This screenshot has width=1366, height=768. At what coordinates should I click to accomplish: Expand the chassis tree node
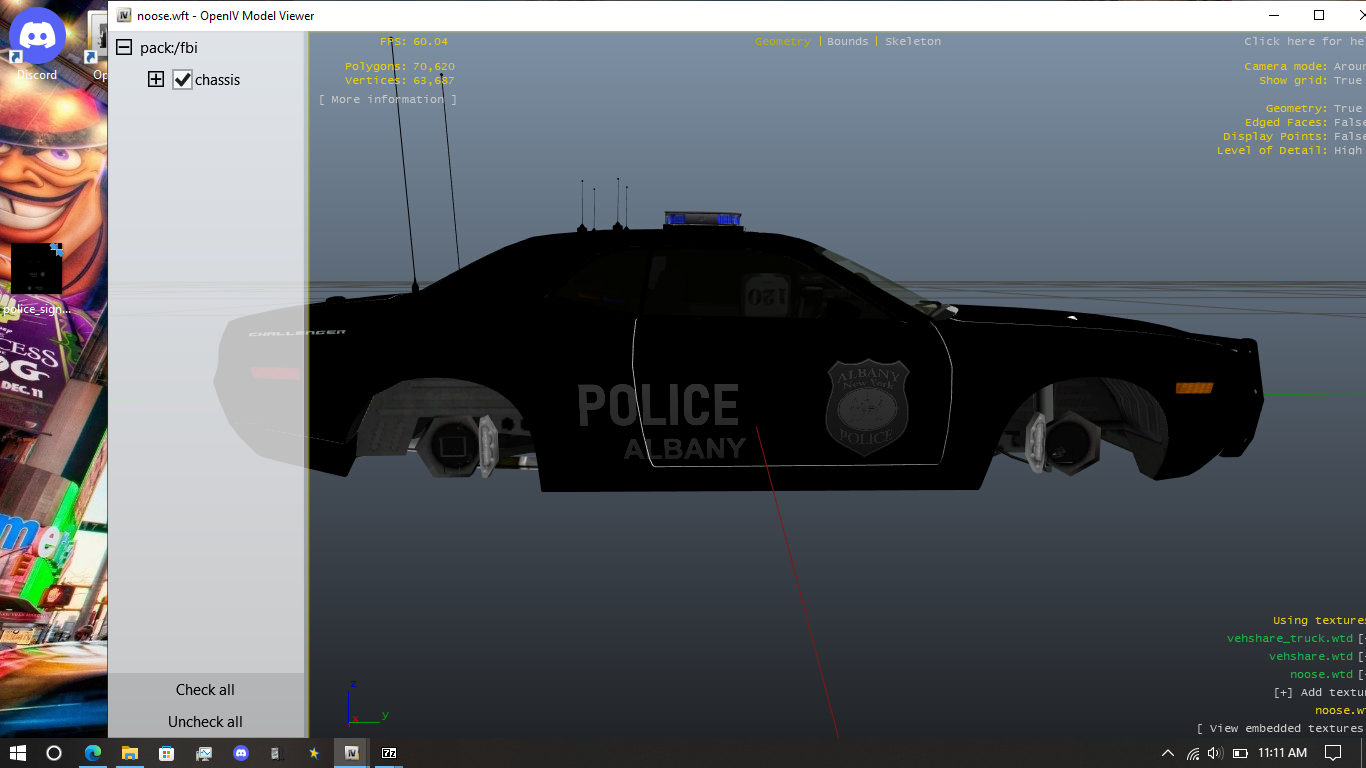point(156,80)
